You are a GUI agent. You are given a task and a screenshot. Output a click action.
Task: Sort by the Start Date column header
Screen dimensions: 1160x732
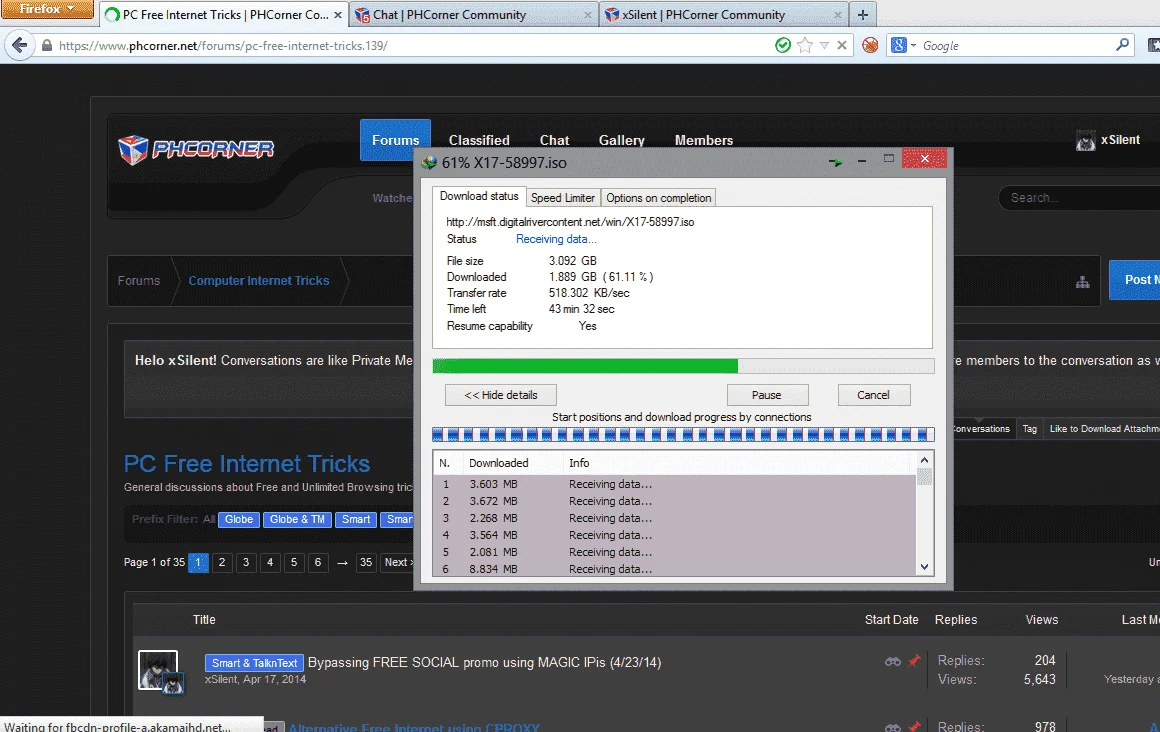coord(891,619)
